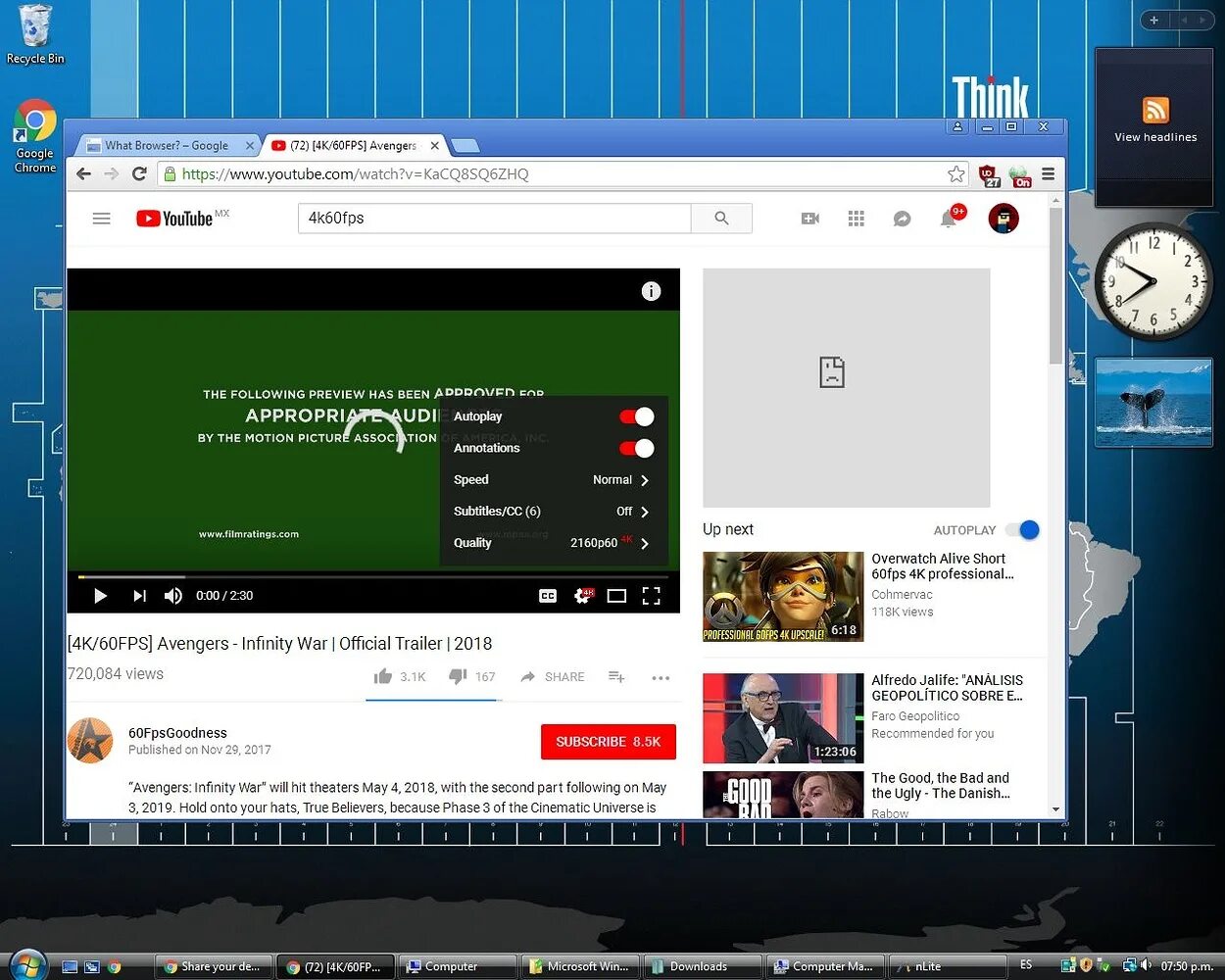The width and height of the screenshot is (1225, 980).
Task: Open the Subtitles/CC submenu
Action: [554, 512]
